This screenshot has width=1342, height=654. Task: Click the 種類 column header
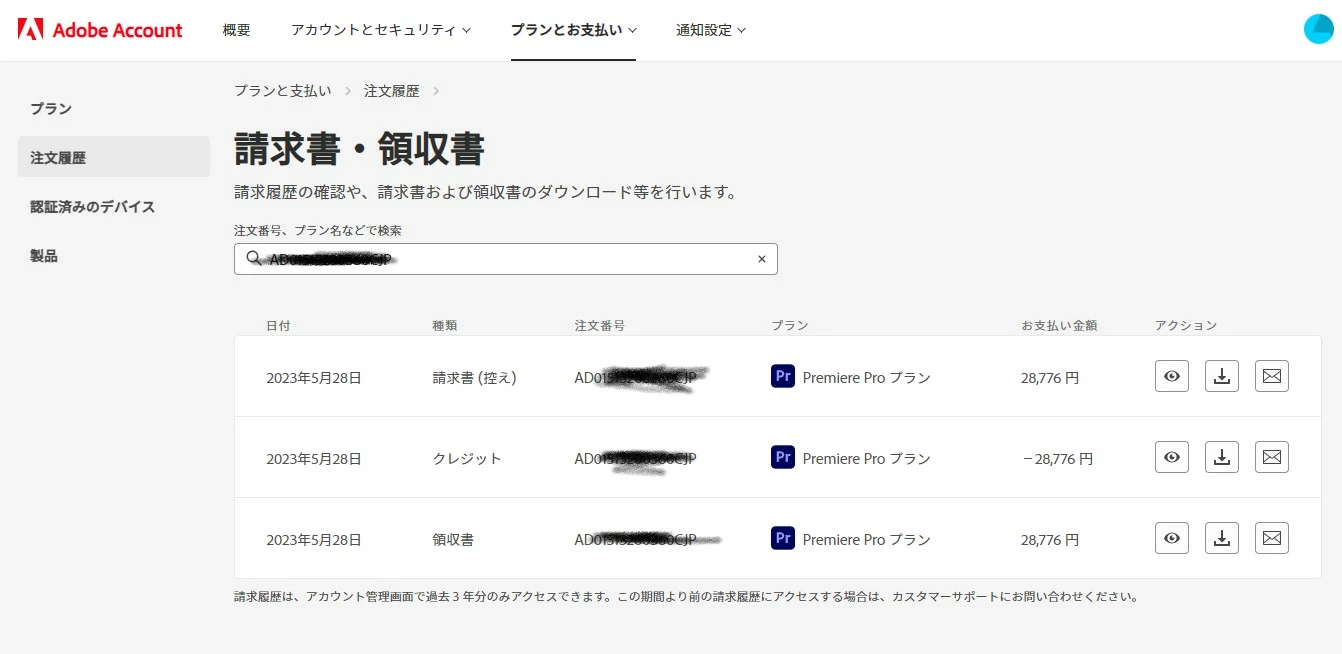pos(445,326)
